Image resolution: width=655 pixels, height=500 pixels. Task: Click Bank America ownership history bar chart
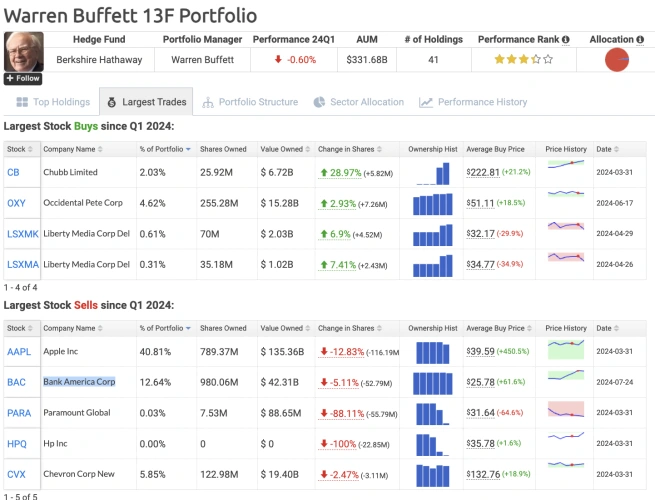[433, 383]
